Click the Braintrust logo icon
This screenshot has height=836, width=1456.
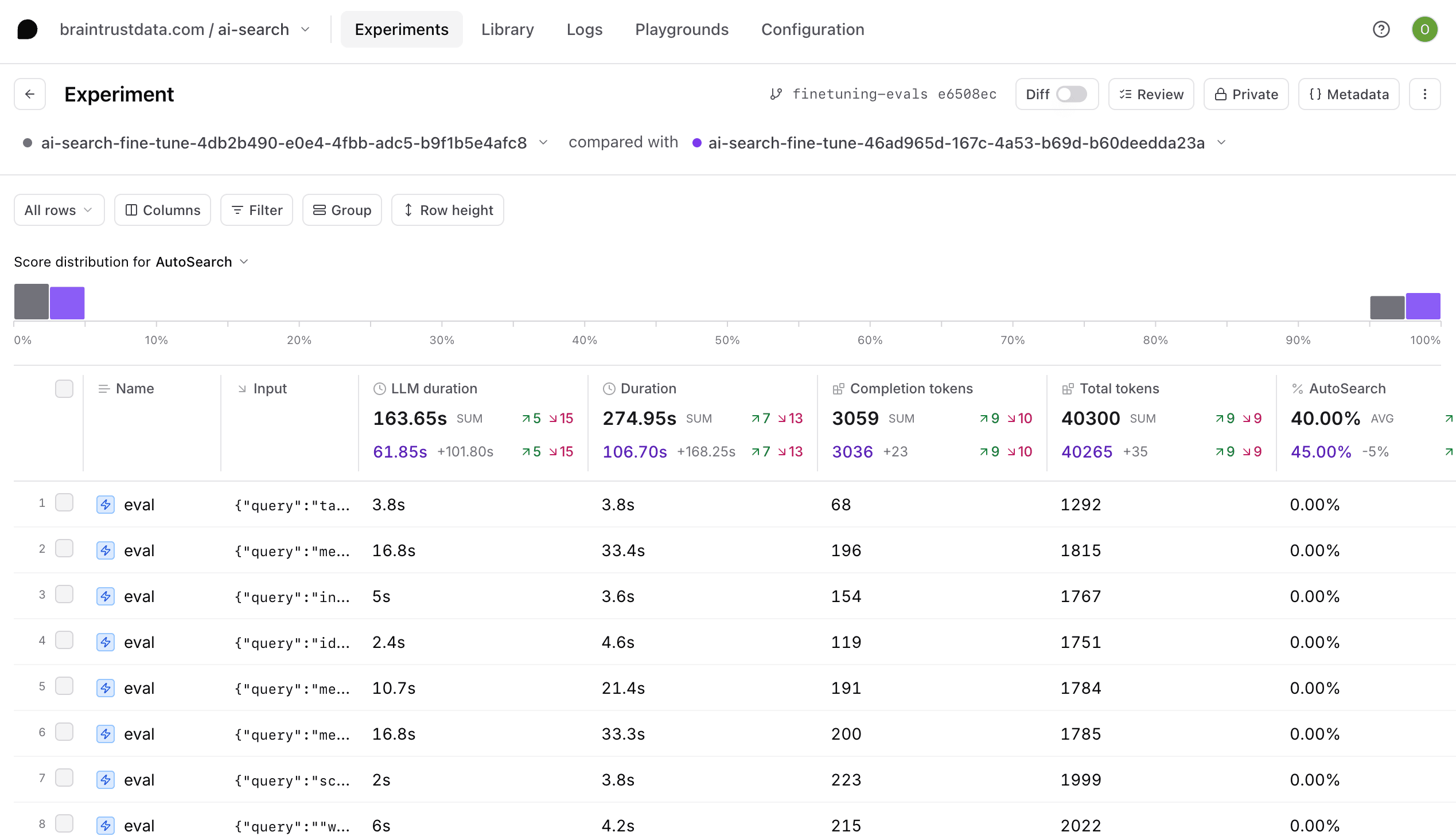(27, 29)
